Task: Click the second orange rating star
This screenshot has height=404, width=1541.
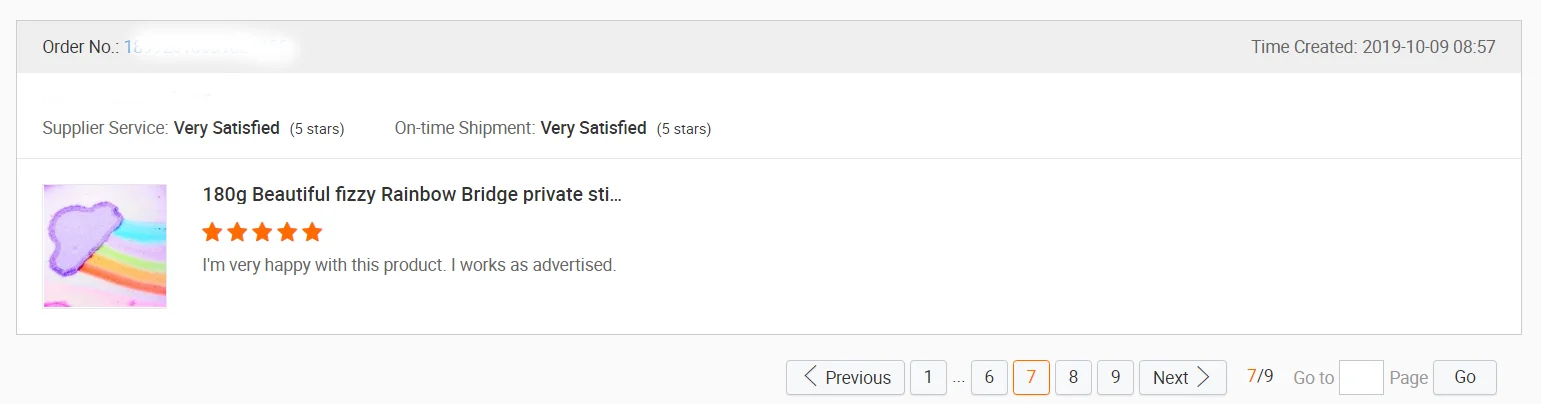Action: coord(237,233)
